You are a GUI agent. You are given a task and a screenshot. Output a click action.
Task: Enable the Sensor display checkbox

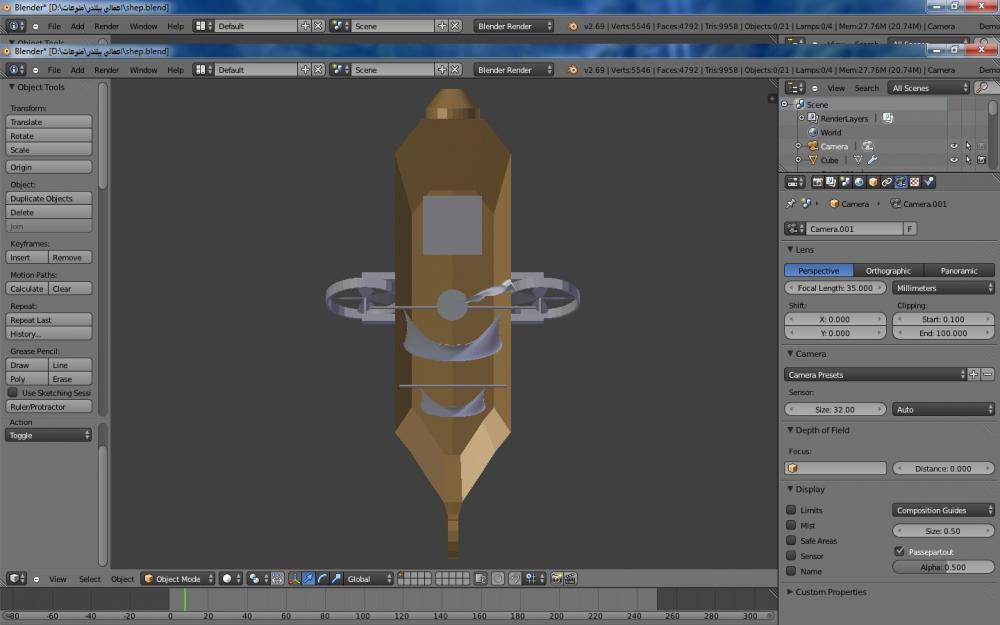[791, 555]
